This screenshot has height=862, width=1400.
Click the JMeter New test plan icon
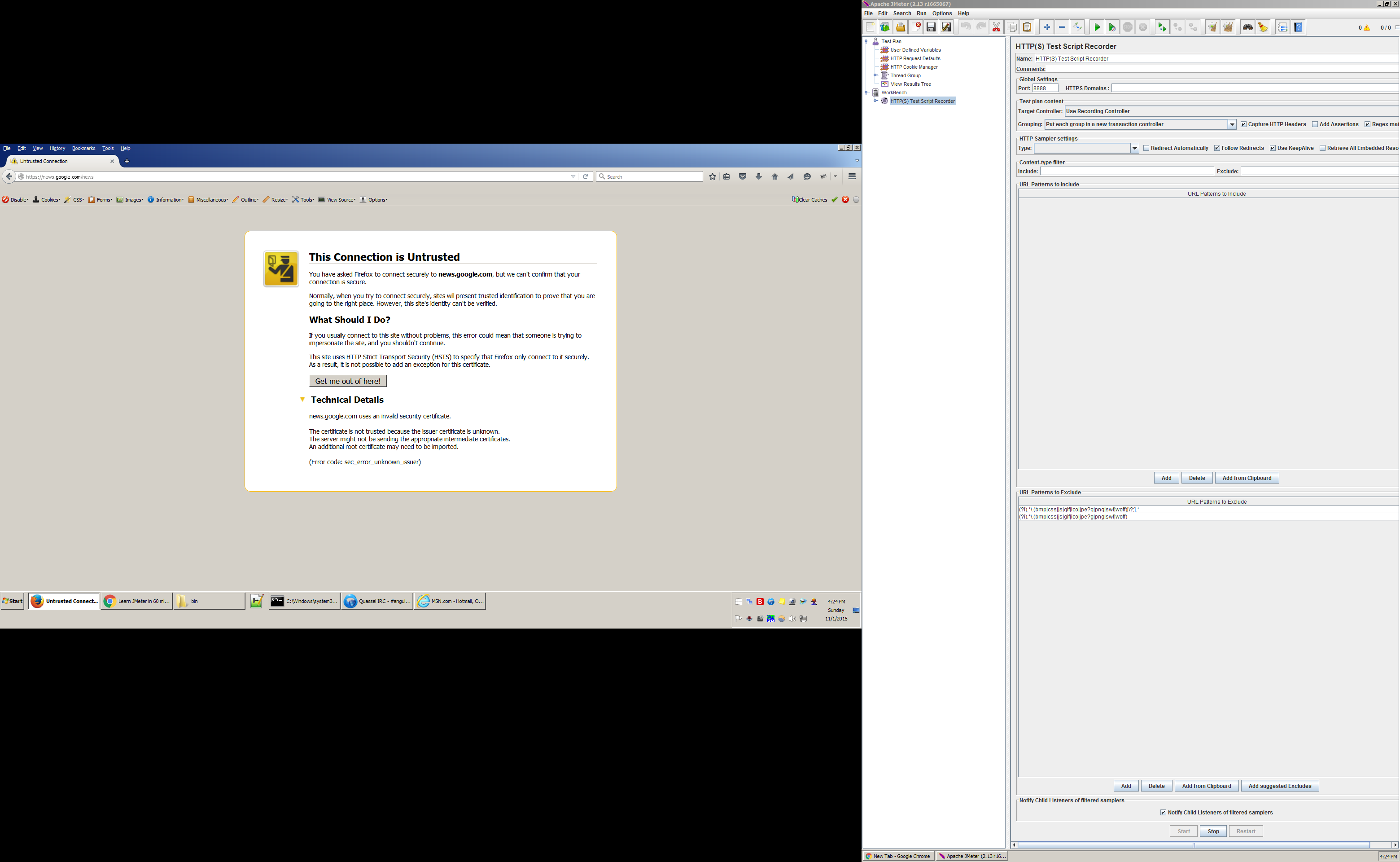pos(870,27)
